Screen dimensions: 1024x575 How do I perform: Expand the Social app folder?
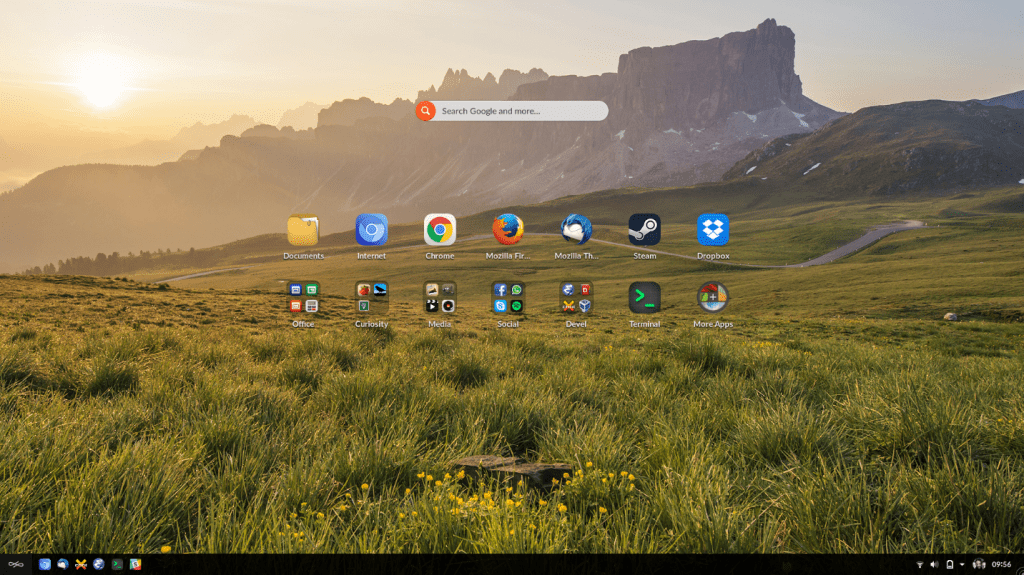tap(508, 297)
